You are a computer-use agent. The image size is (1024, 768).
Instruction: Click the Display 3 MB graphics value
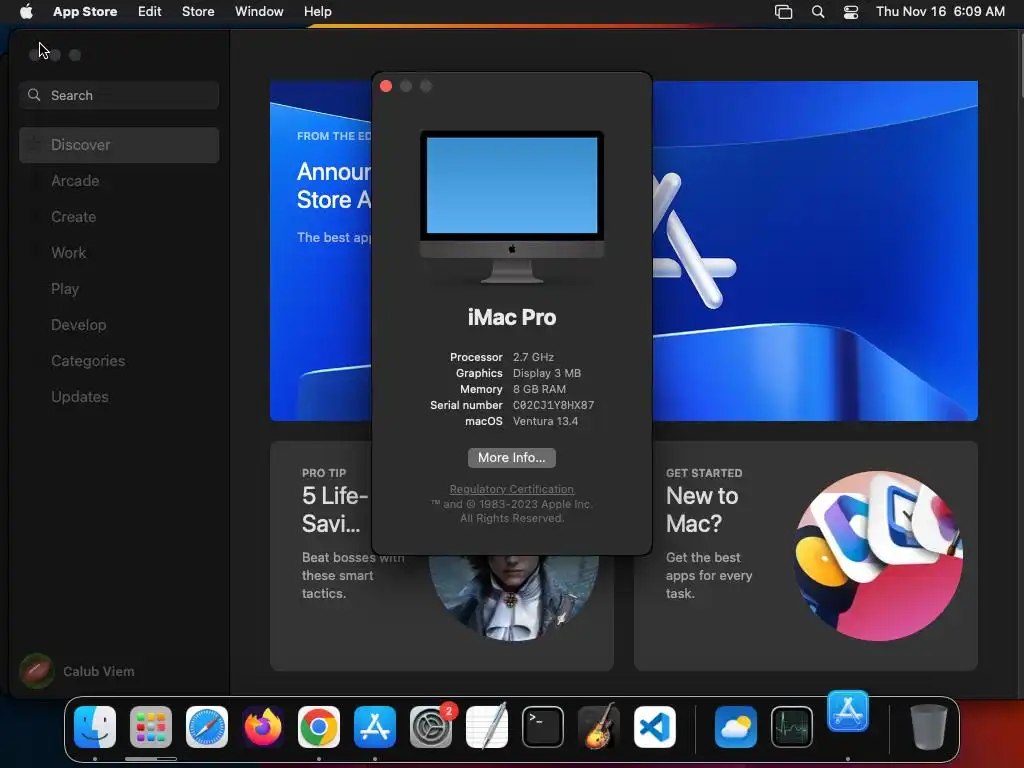pyautogui.click(x=547, y=373)
